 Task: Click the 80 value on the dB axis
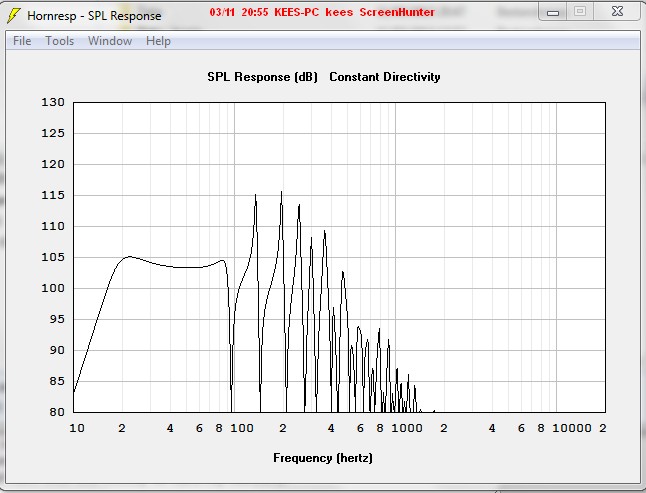pyautogui.click(x=57, y=412)
